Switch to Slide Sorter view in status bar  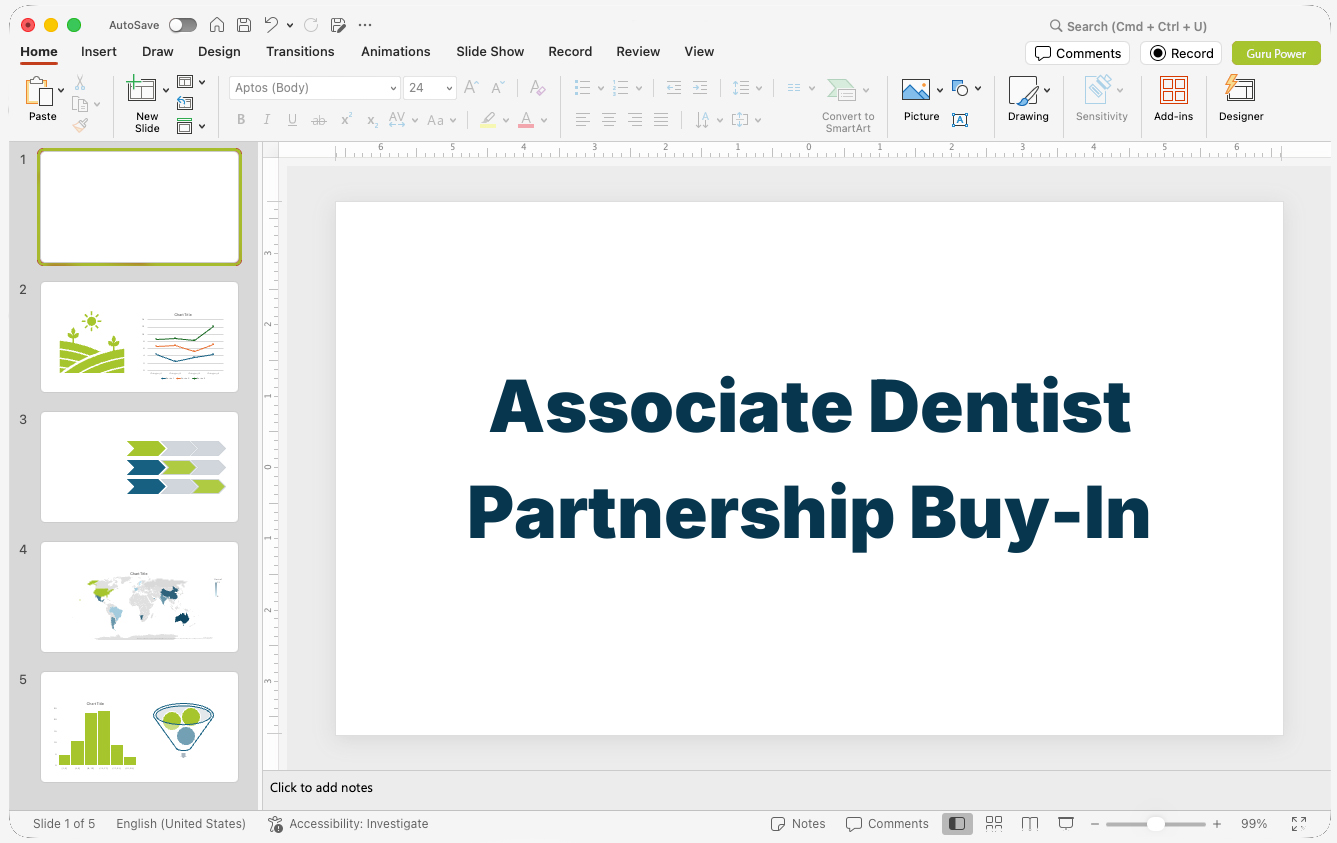point(994,824)
